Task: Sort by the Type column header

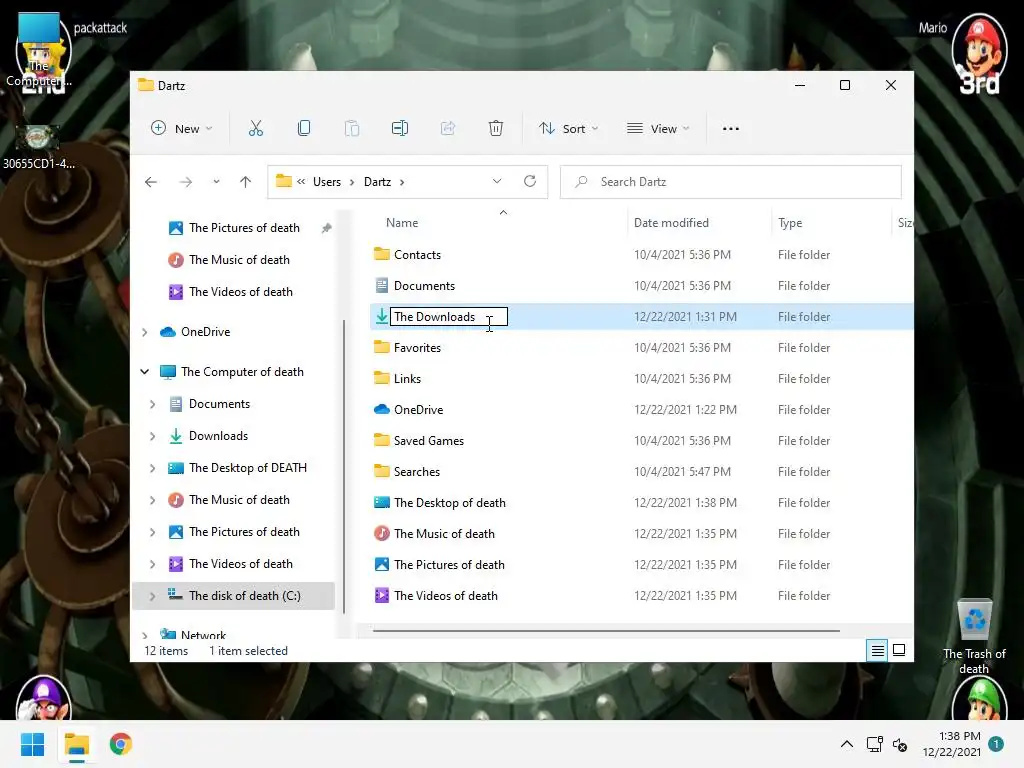Action: [790, 223]
